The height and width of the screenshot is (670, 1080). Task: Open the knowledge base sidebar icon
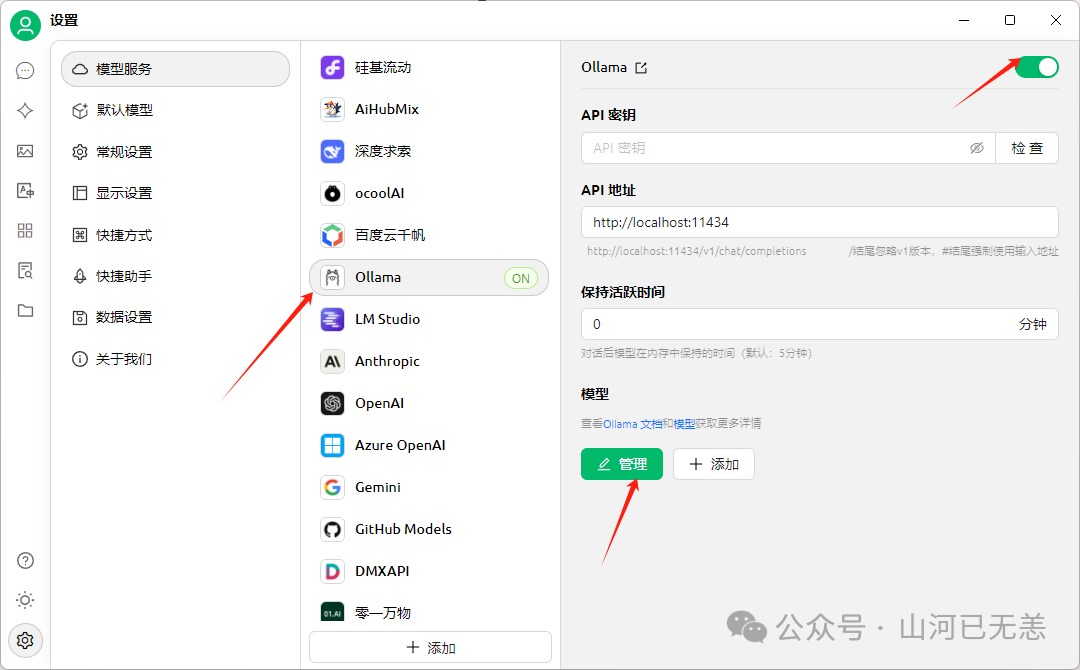point(25,271)
